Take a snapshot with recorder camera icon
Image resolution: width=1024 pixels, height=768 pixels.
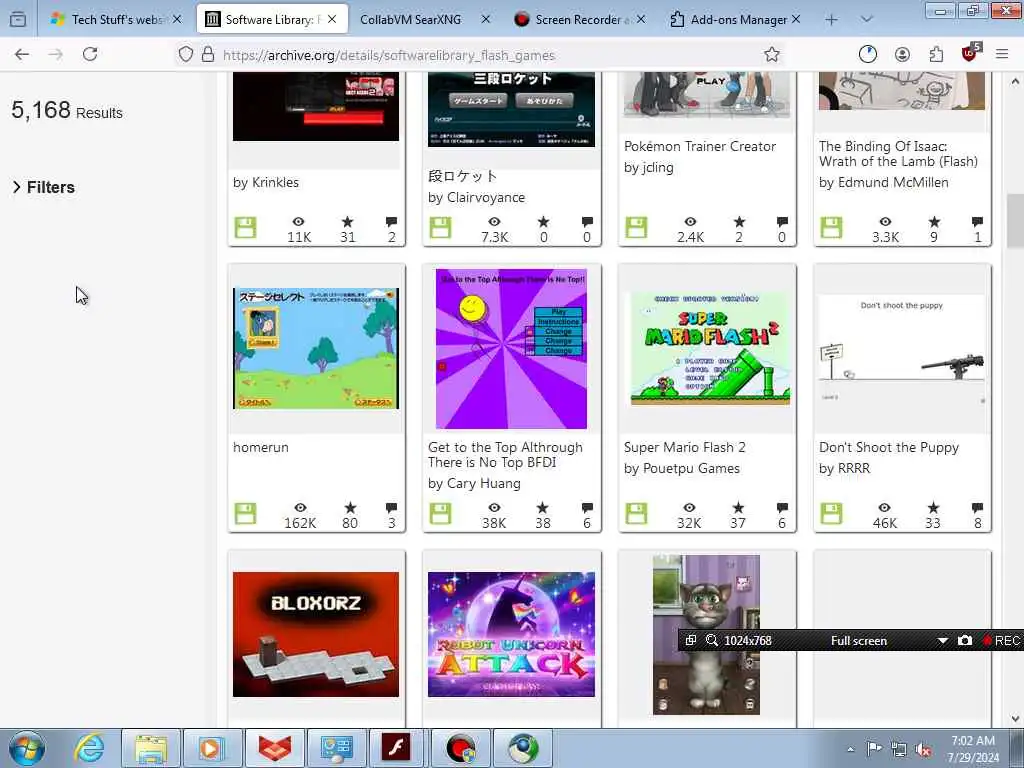(965, 641)
